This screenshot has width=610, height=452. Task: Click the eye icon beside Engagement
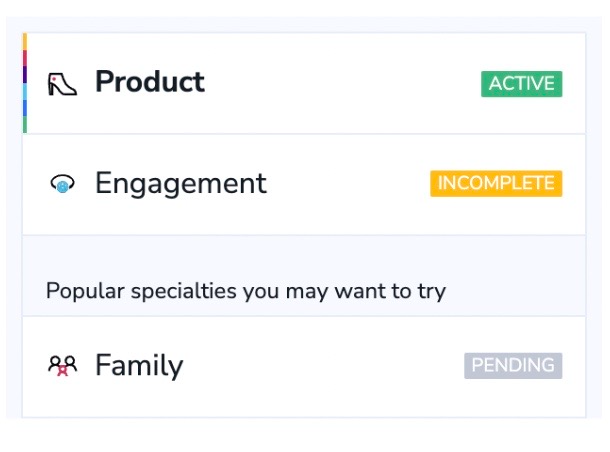click(x=62, y=185)
